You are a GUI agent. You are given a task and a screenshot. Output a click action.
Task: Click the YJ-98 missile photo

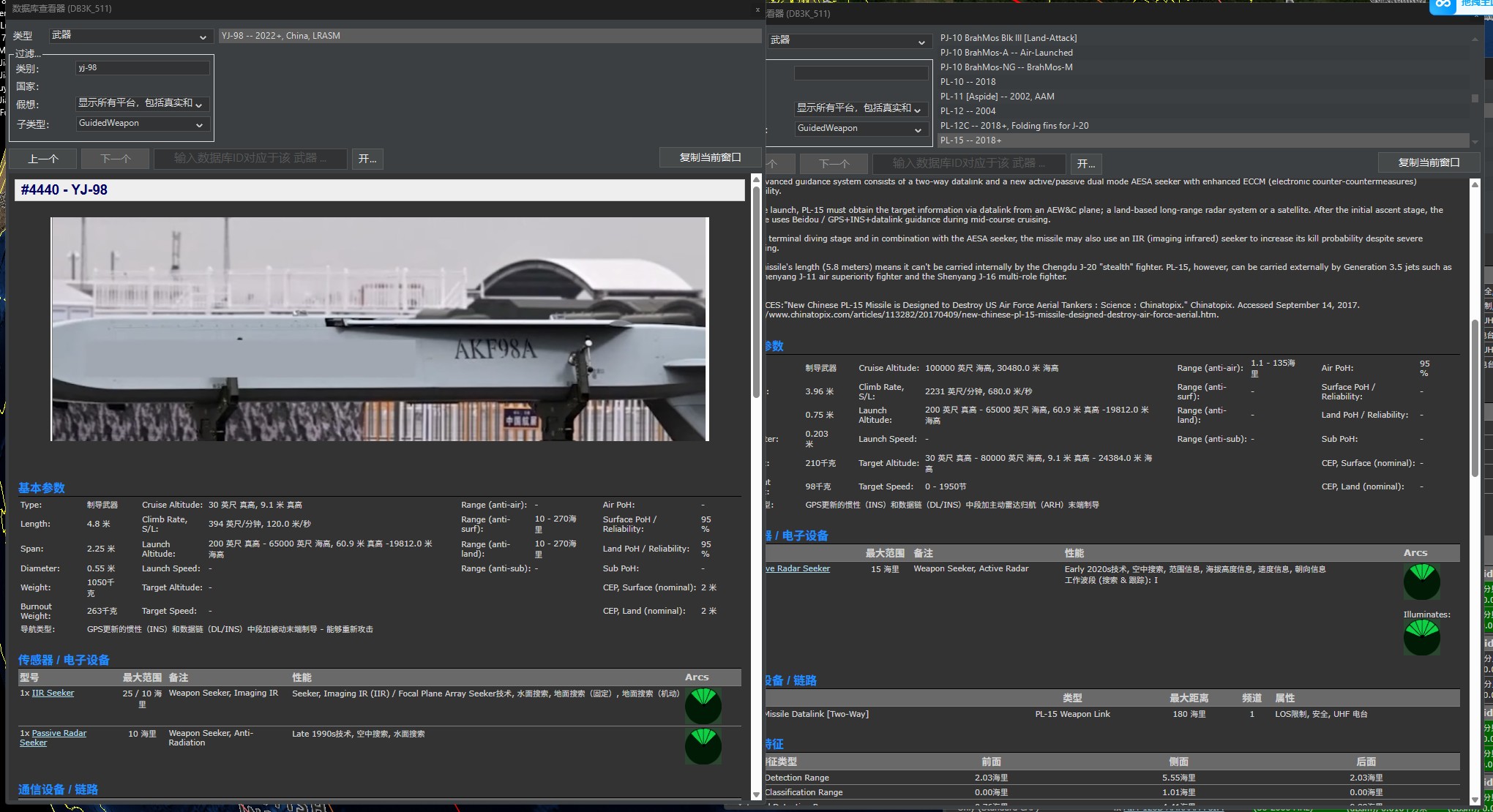coord(380,328)
